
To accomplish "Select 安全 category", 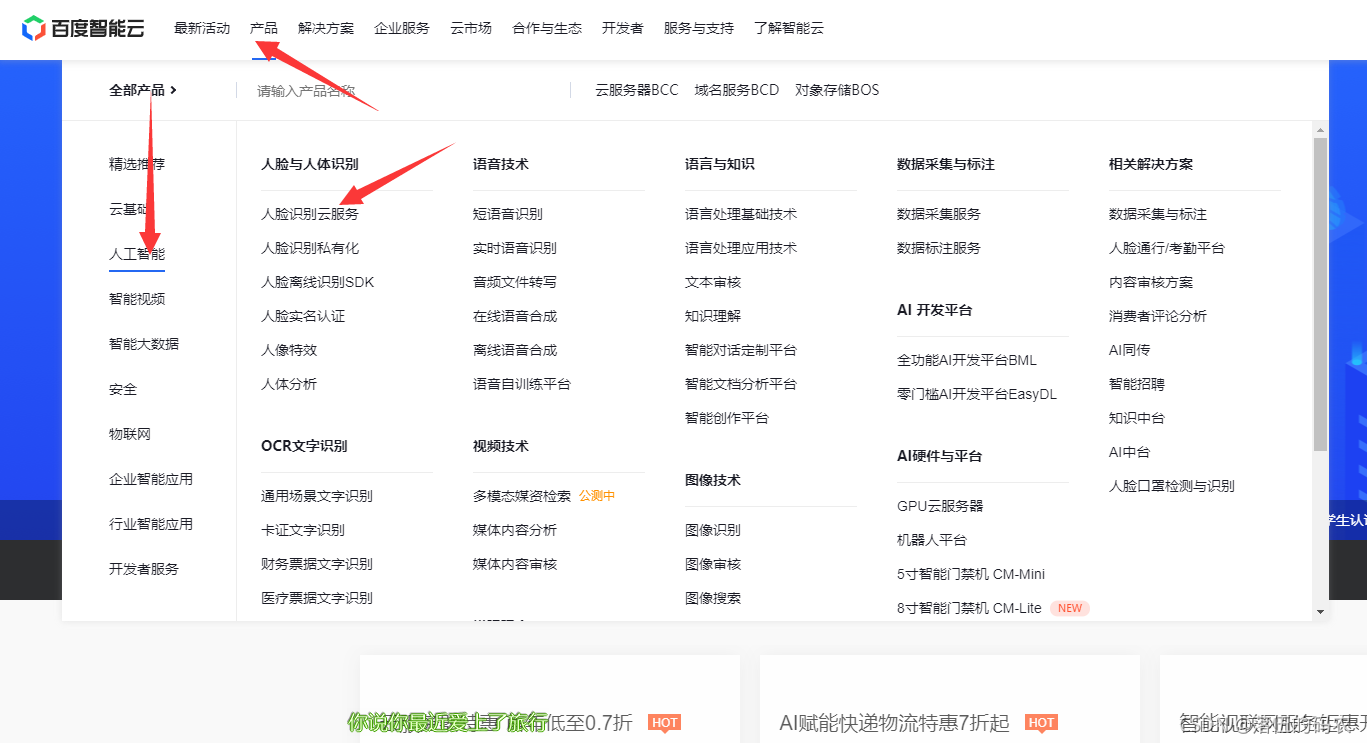I will (x=123, y=389).
